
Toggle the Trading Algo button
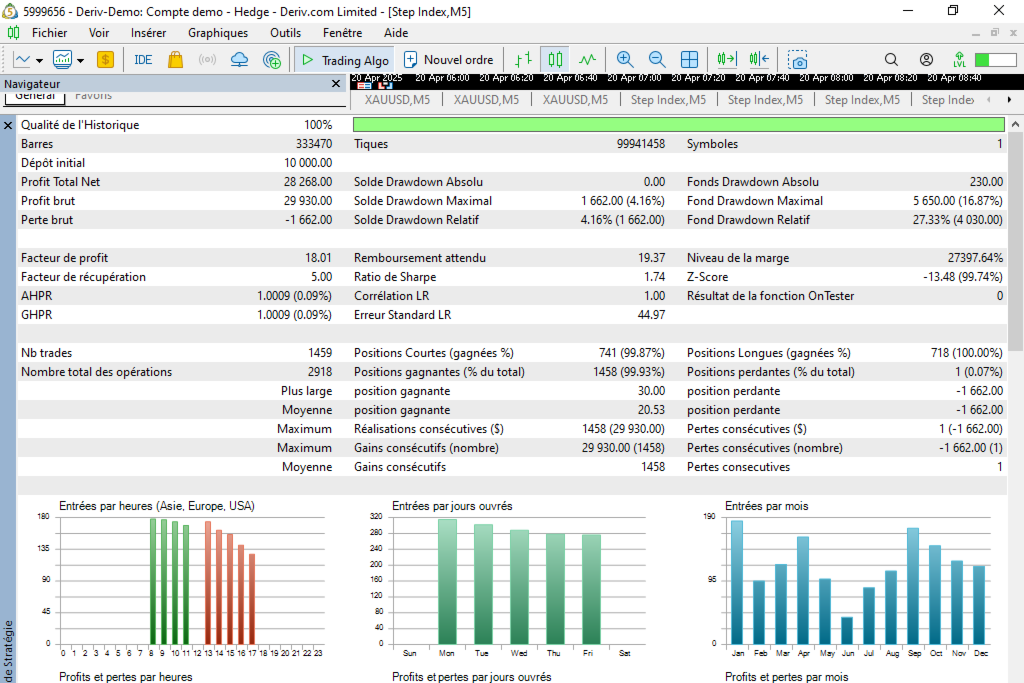coord(343,60)
